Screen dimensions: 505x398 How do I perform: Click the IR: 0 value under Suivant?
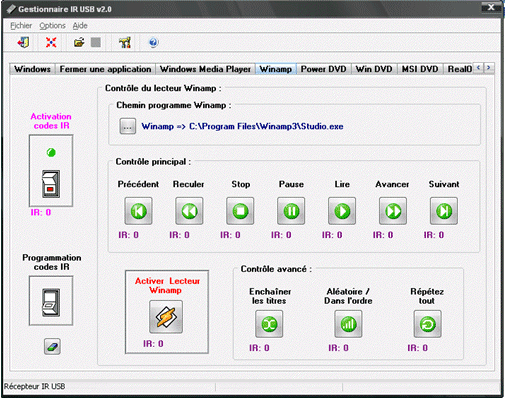coord(434,235)
